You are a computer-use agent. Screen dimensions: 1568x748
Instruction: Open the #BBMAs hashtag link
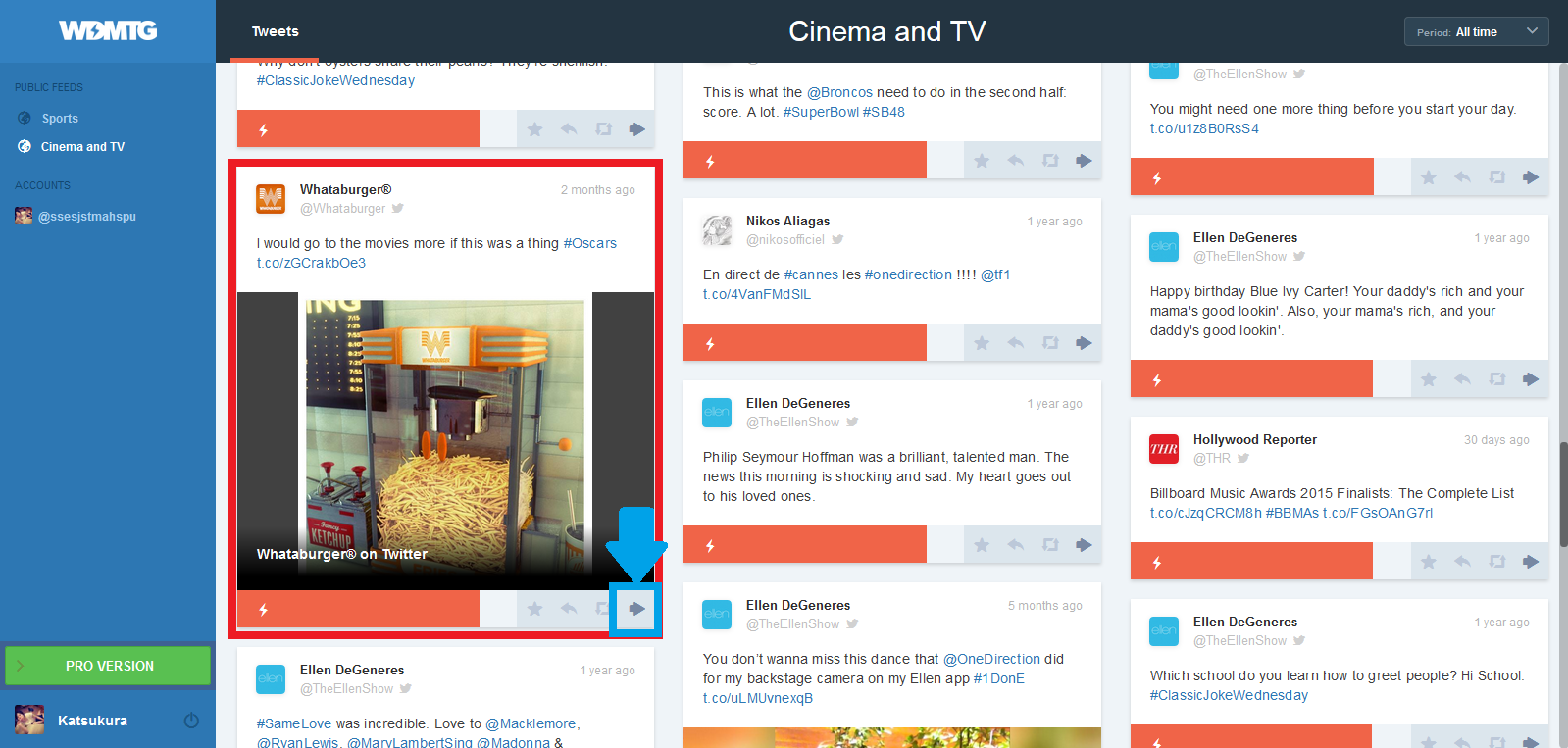[x=1292, y=513]
